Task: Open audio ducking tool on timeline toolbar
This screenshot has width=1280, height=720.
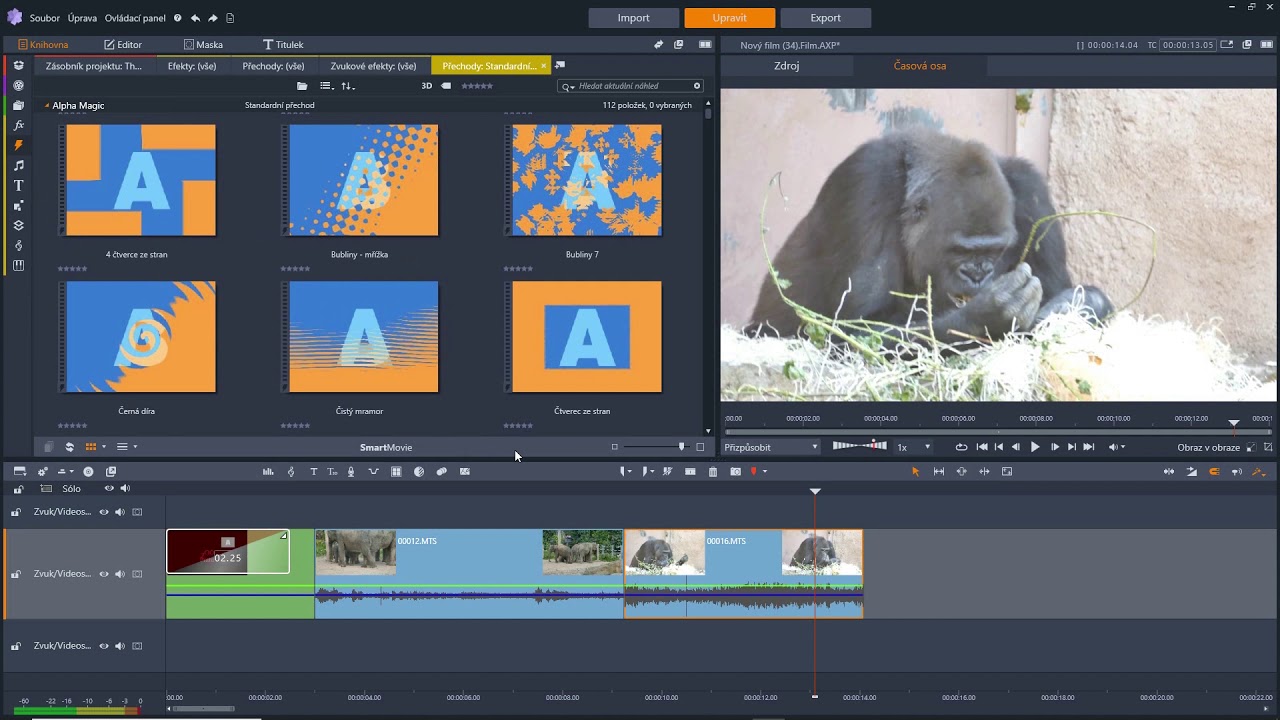Action: (373, 471)
